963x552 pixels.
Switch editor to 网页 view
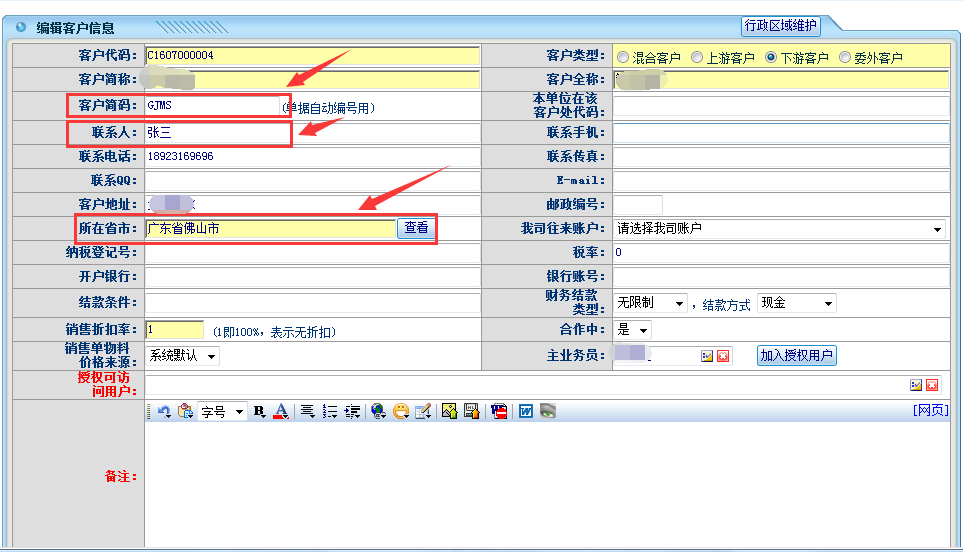pyautogui.click(x=930, y=410)
